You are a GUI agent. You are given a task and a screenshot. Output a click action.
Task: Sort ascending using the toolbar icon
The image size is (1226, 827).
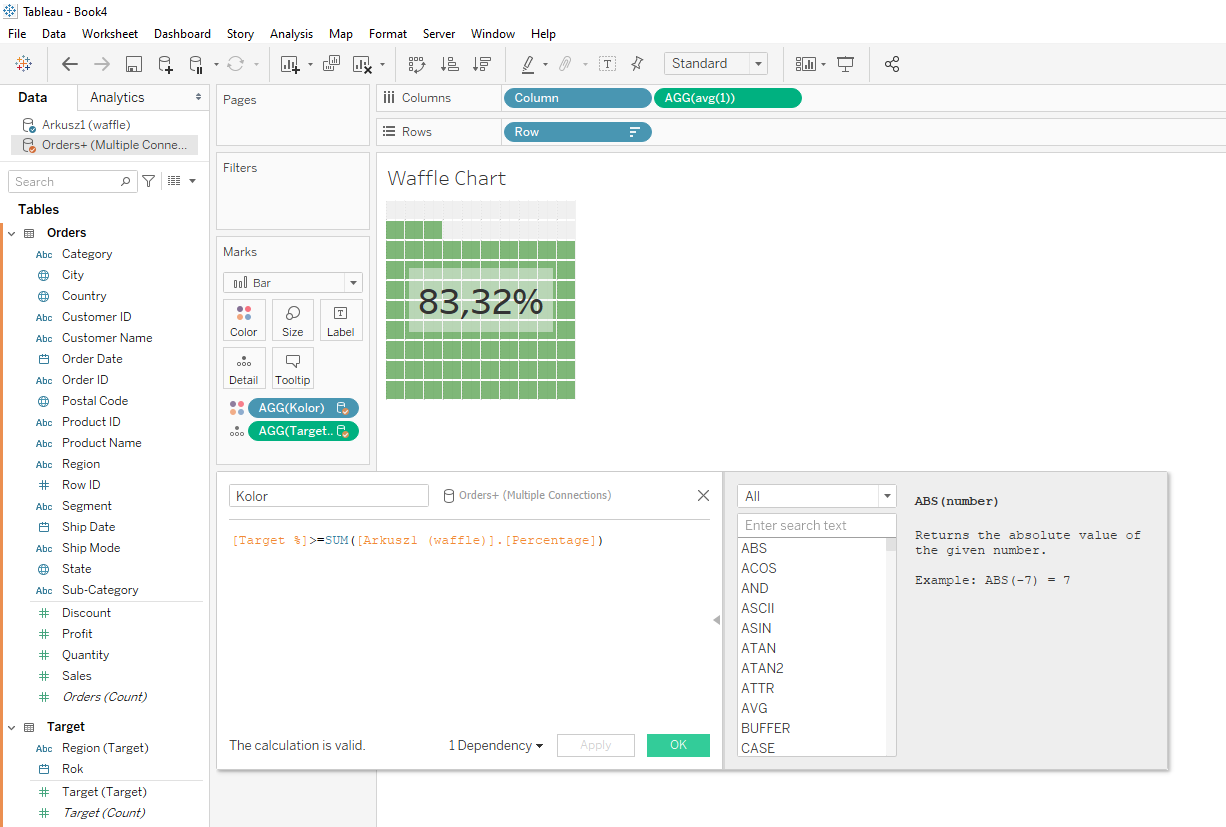[450, 64]
